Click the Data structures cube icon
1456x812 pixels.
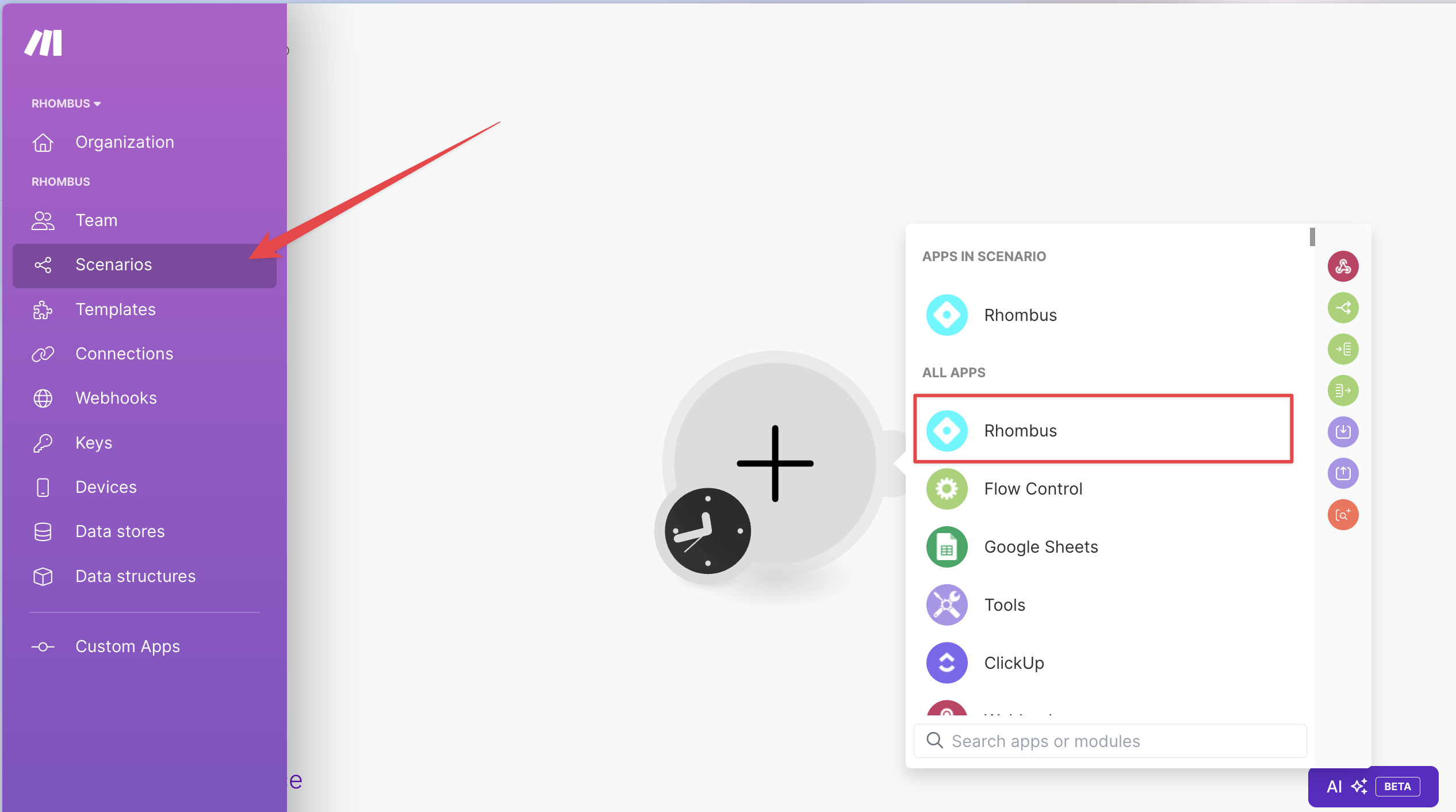pos(43,576)
